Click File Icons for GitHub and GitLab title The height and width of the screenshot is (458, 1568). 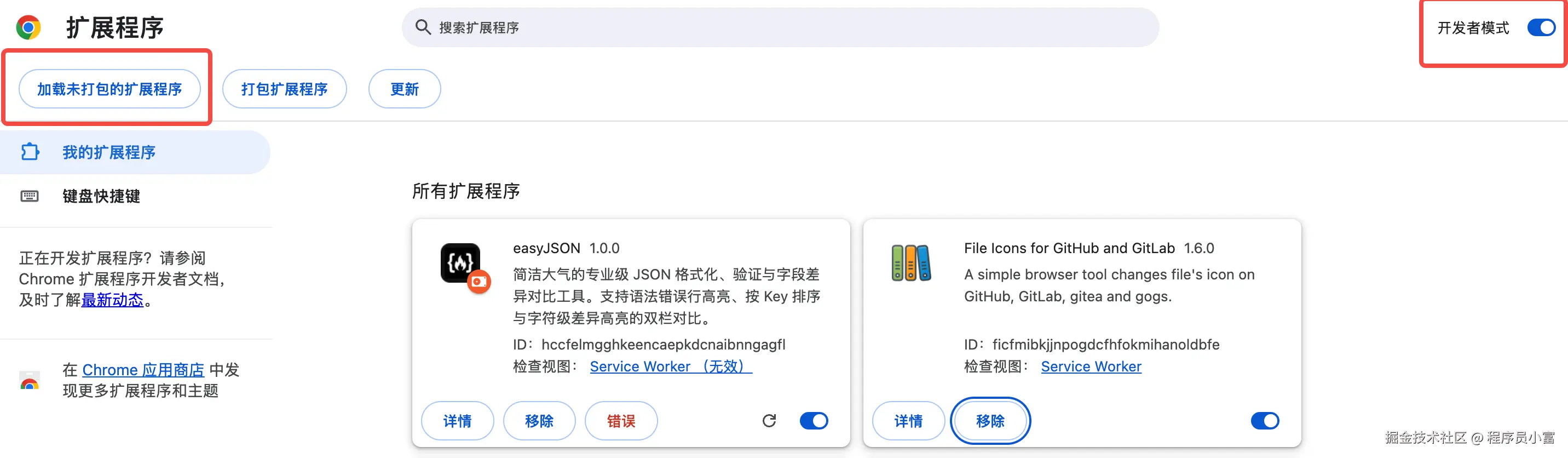coord(1069,249)
